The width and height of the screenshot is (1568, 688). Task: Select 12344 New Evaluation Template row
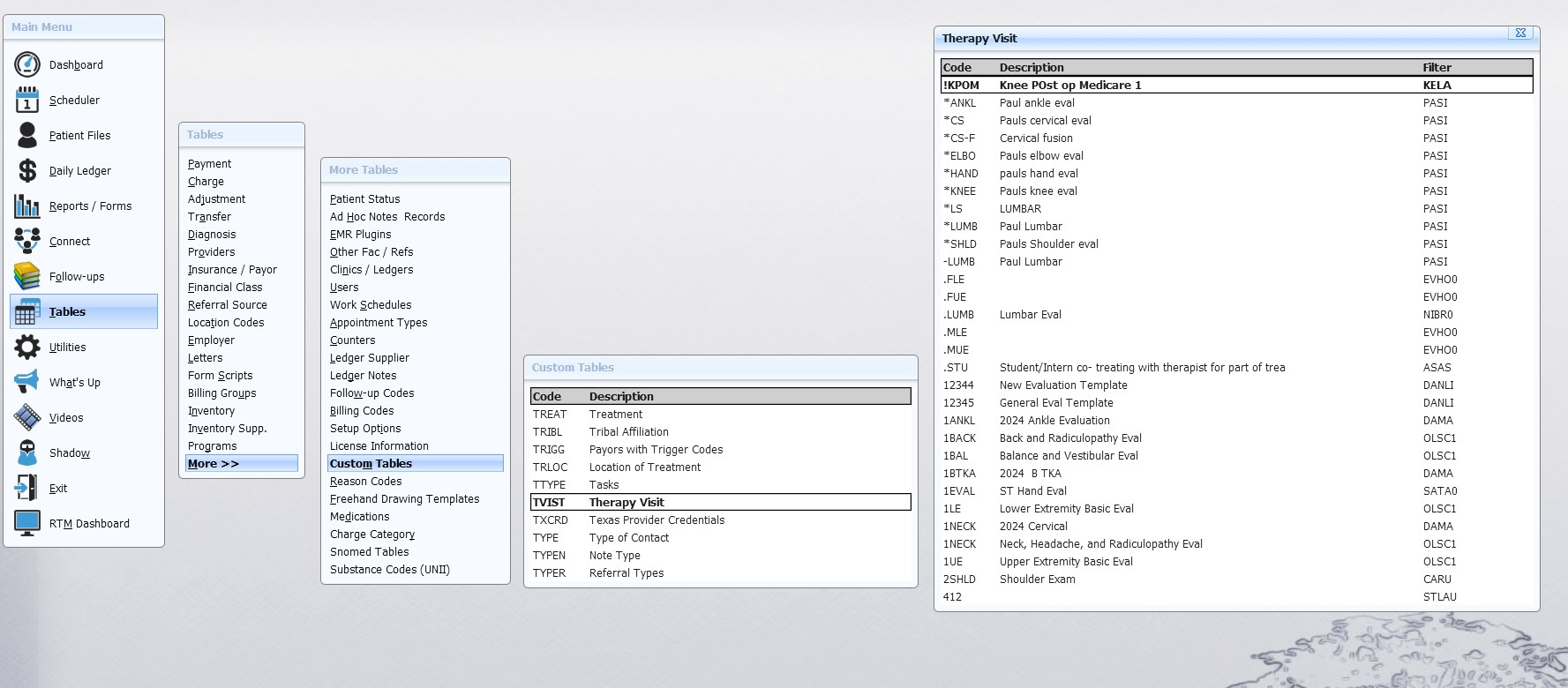pos(1237,385)
